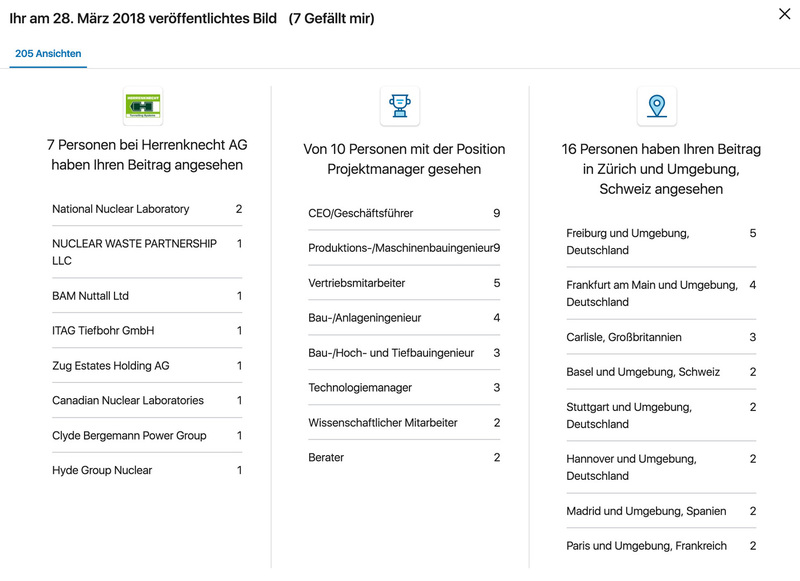Click the location pin icon
Screen dimensions: 800x581
[x=657, y=105]
